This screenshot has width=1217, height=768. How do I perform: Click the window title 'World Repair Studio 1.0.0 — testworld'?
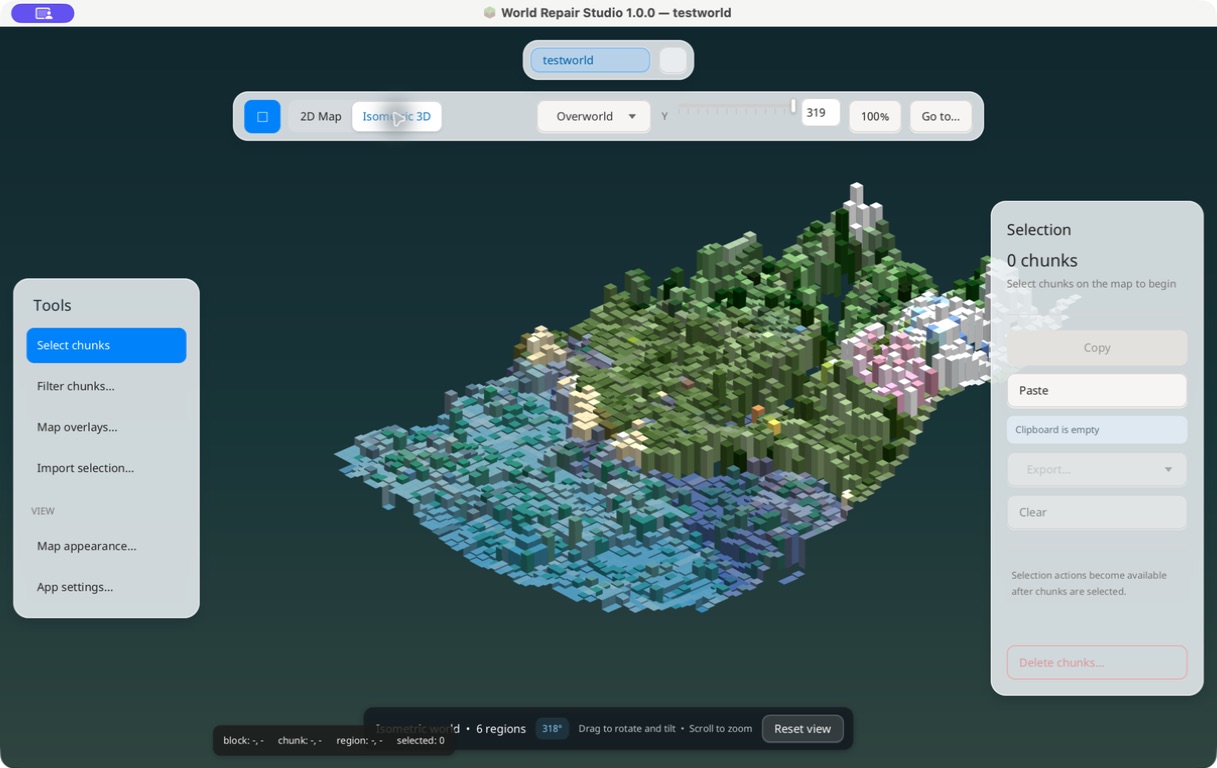click(616, 13)
